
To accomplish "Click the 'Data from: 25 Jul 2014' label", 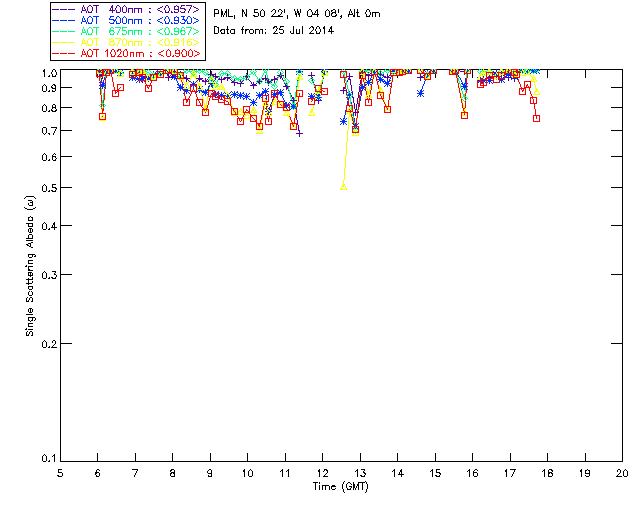I will [x=273, y=31].
